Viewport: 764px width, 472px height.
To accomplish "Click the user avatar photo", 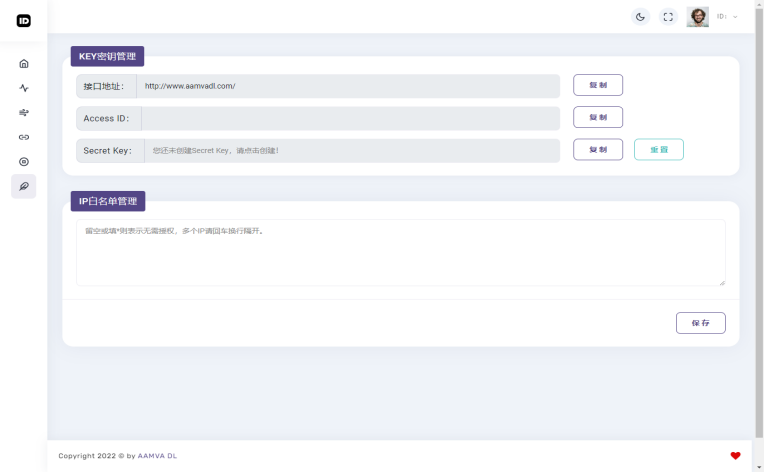I will tap(697, 17).
